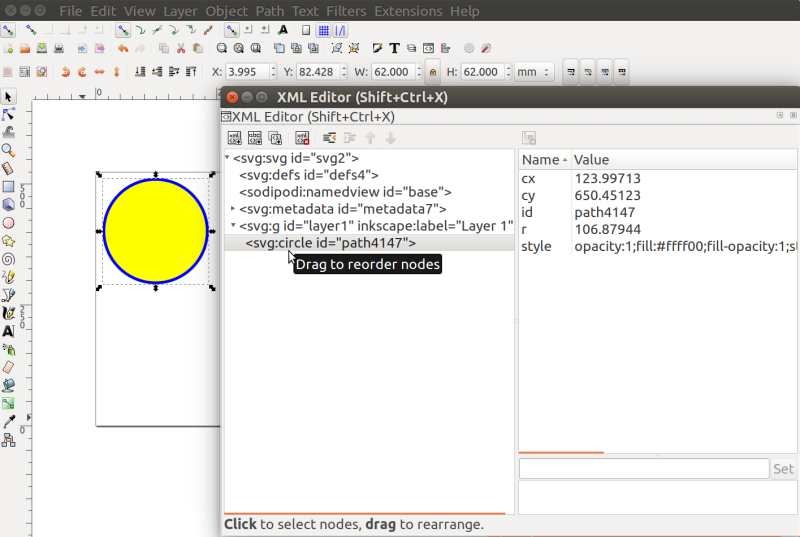The image size is (800, 537).
Task: Select the Tweak objects tool
Action: (8, 133)
